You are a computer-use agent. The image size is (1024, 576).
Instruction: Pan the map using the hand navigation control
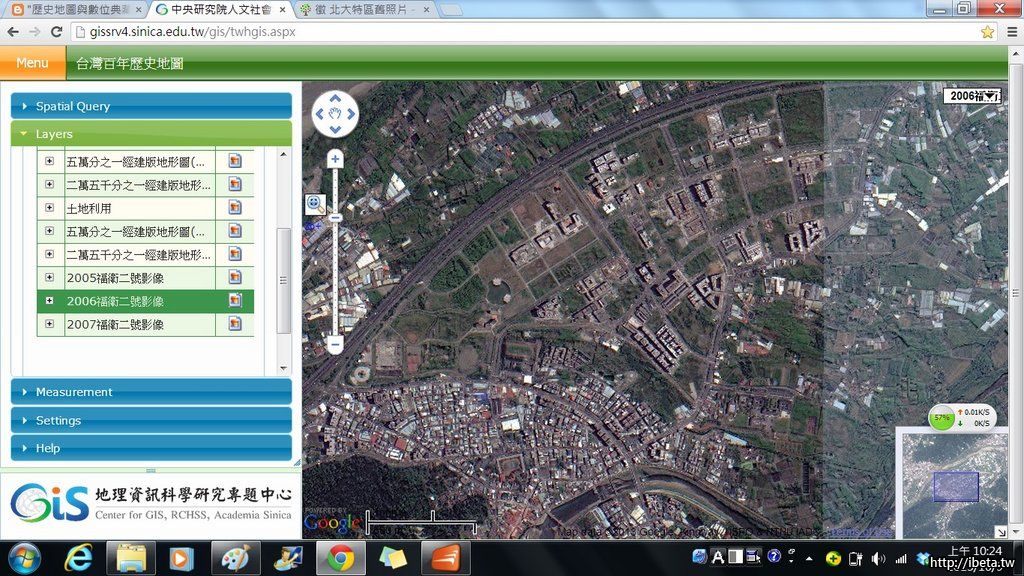tap(335, 114)
